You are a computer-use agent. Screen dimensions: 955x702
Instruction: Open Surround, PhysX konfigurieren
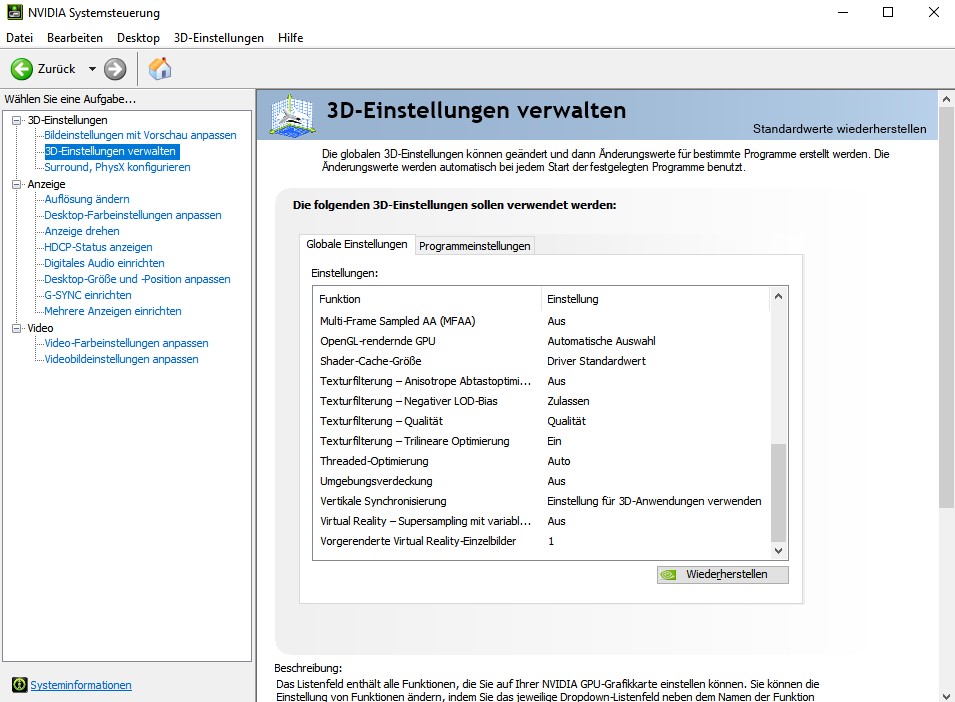tap(117, 167)
